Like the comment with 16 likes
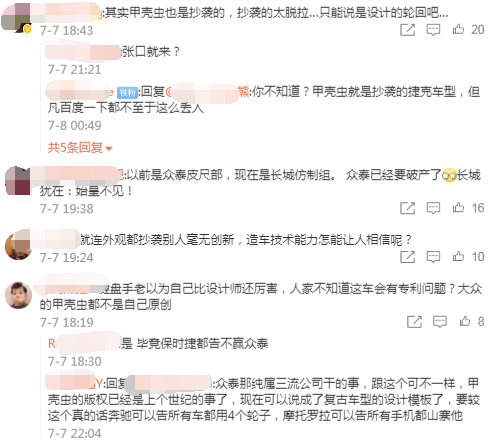 (468, 208)
